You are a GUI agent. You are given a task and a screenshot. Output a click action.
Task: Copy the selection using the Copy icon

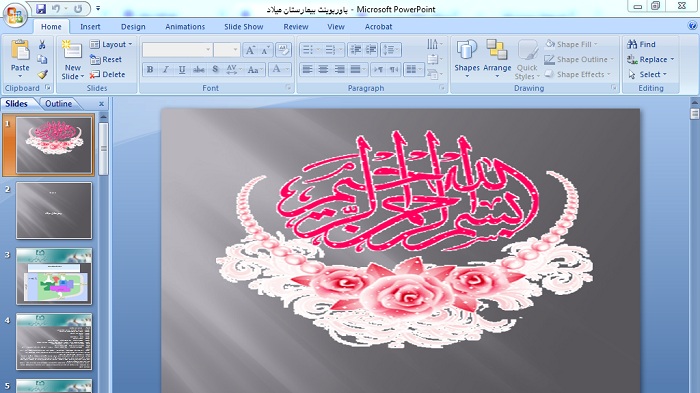[42, 59]
